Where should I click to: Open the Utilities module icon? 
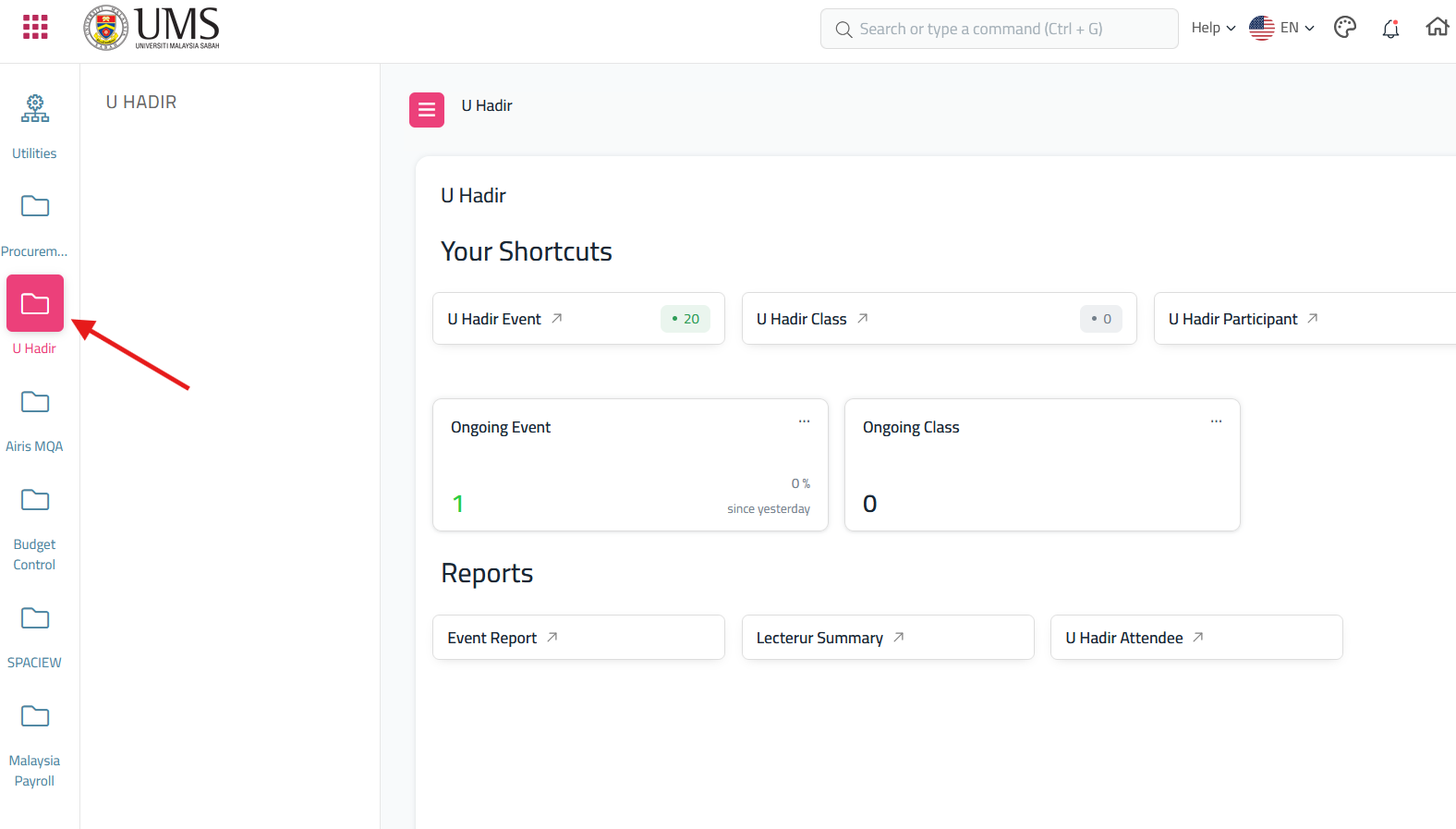(x=35, y=108)
